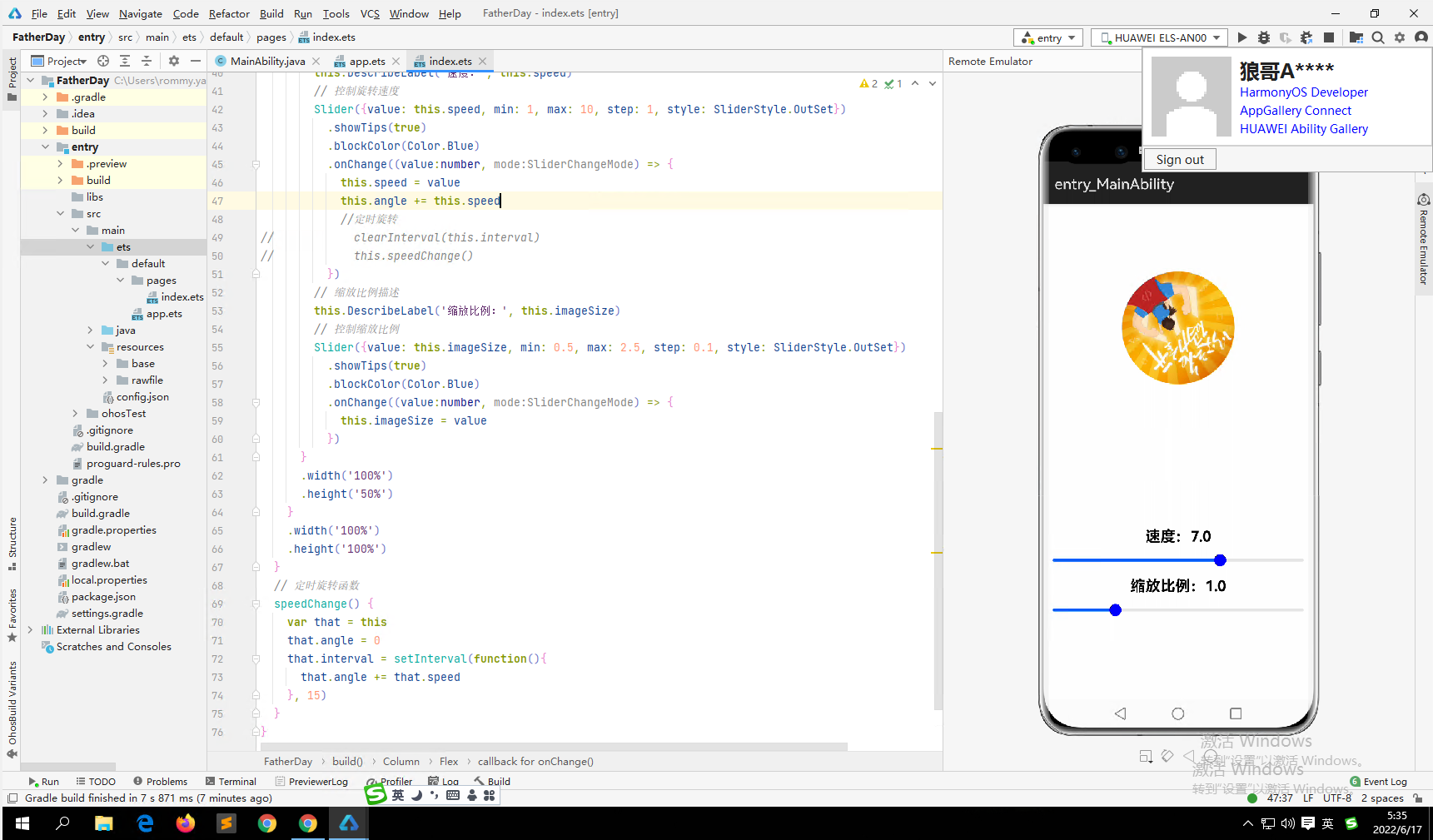The width and height of the screenshot is (1433, 840).
Task: Open Windows Start menu
Action: coord(22,823)
